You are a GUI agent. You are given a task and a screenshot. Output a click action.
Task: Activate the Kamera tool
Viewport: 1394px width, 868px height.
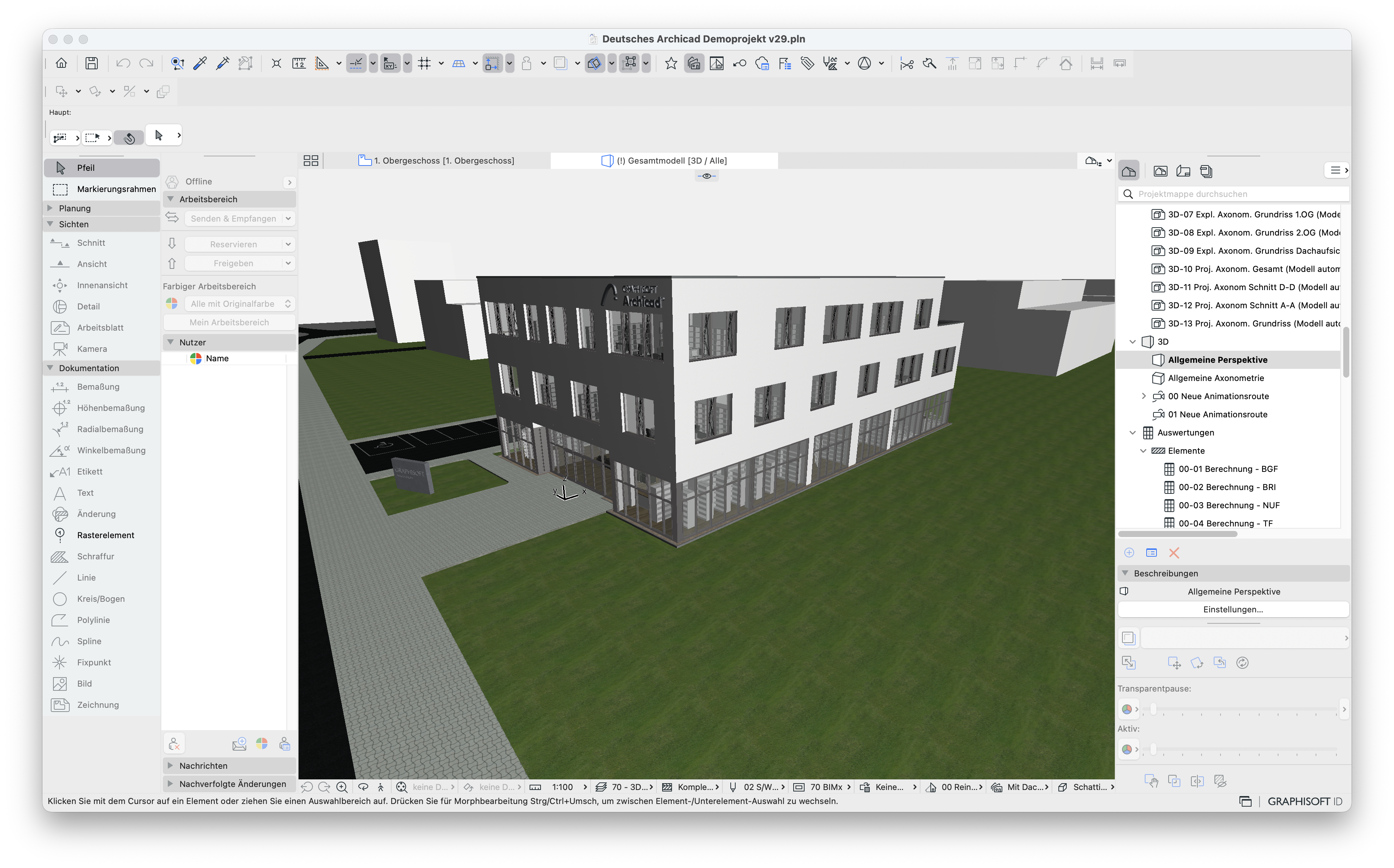[102, 349]
